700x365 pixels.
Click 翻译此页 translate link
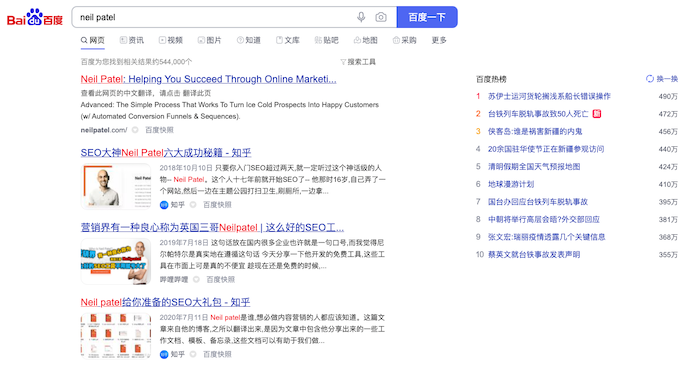pyautogui.click(x=197, y=93)
